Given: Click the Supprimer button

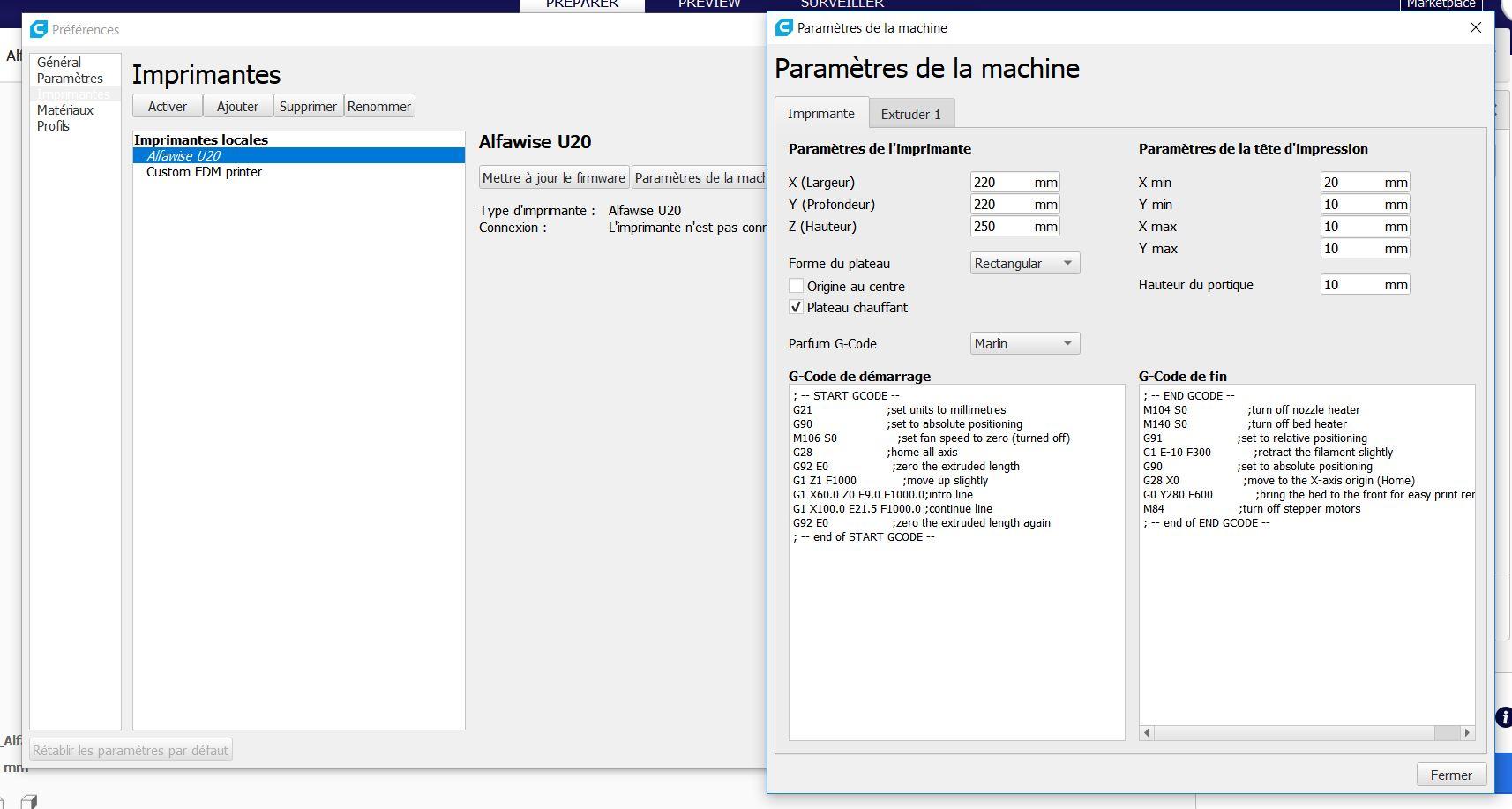Looking at the screenshot, I should [x=308, y=106].
